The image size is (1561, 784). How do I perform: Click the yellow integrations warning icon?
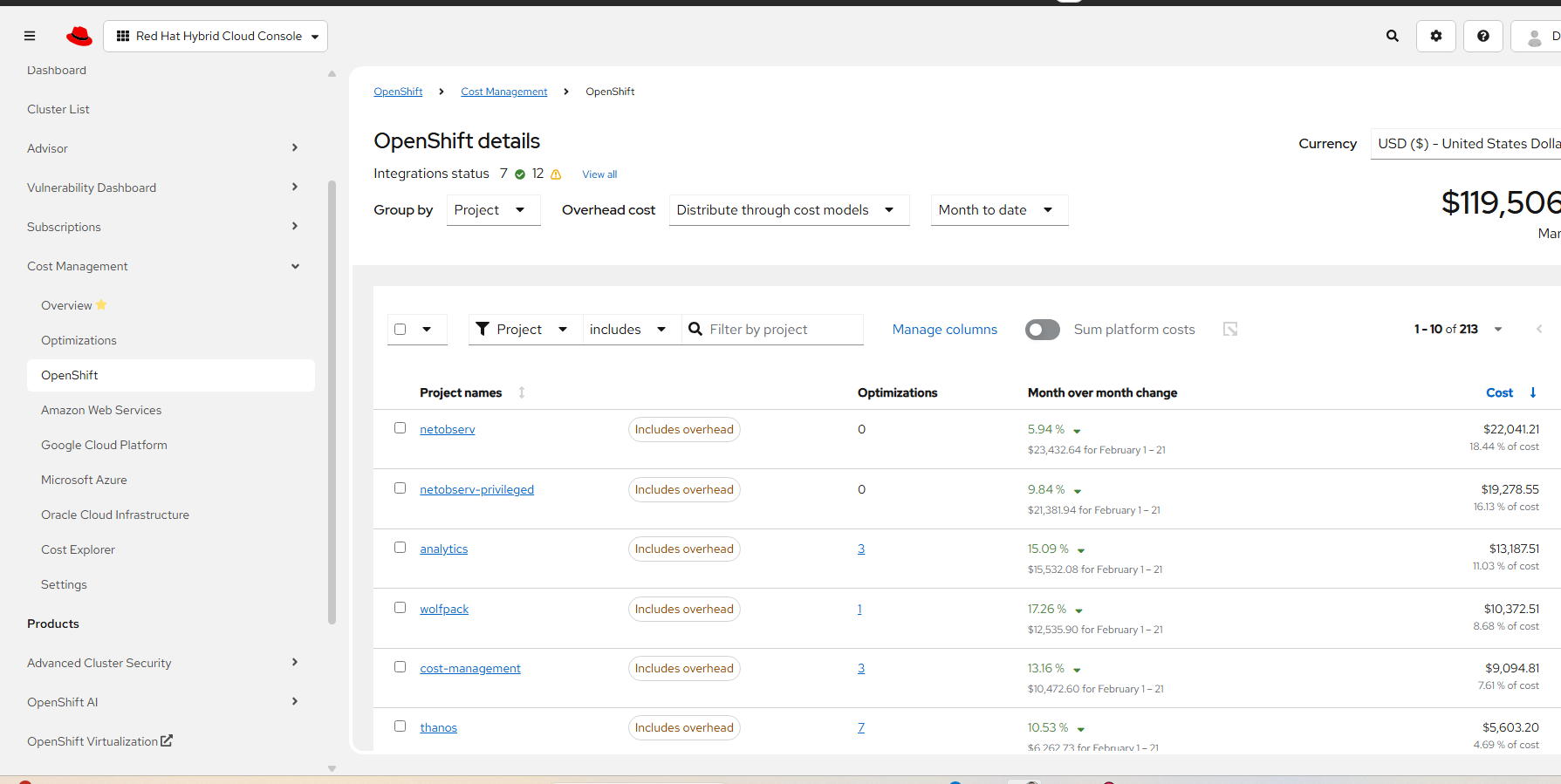pyautogui.click(x=556, y=174)
